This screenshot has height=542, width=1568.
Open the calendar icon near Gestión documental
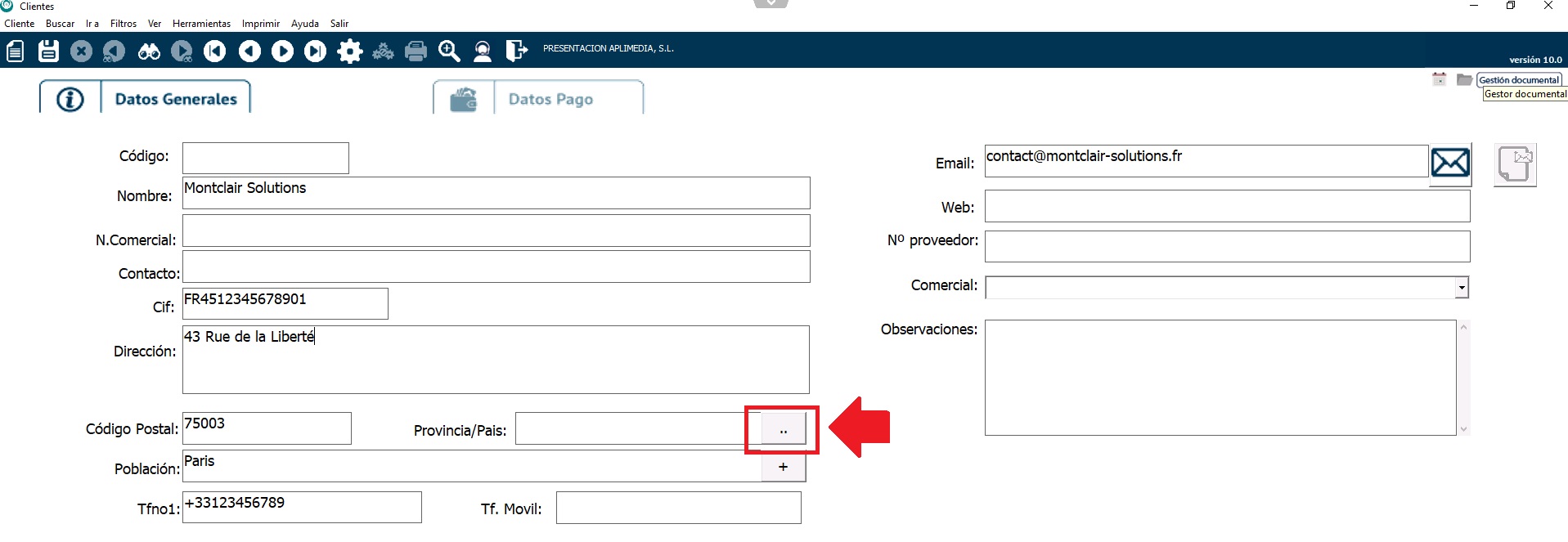1439,79
